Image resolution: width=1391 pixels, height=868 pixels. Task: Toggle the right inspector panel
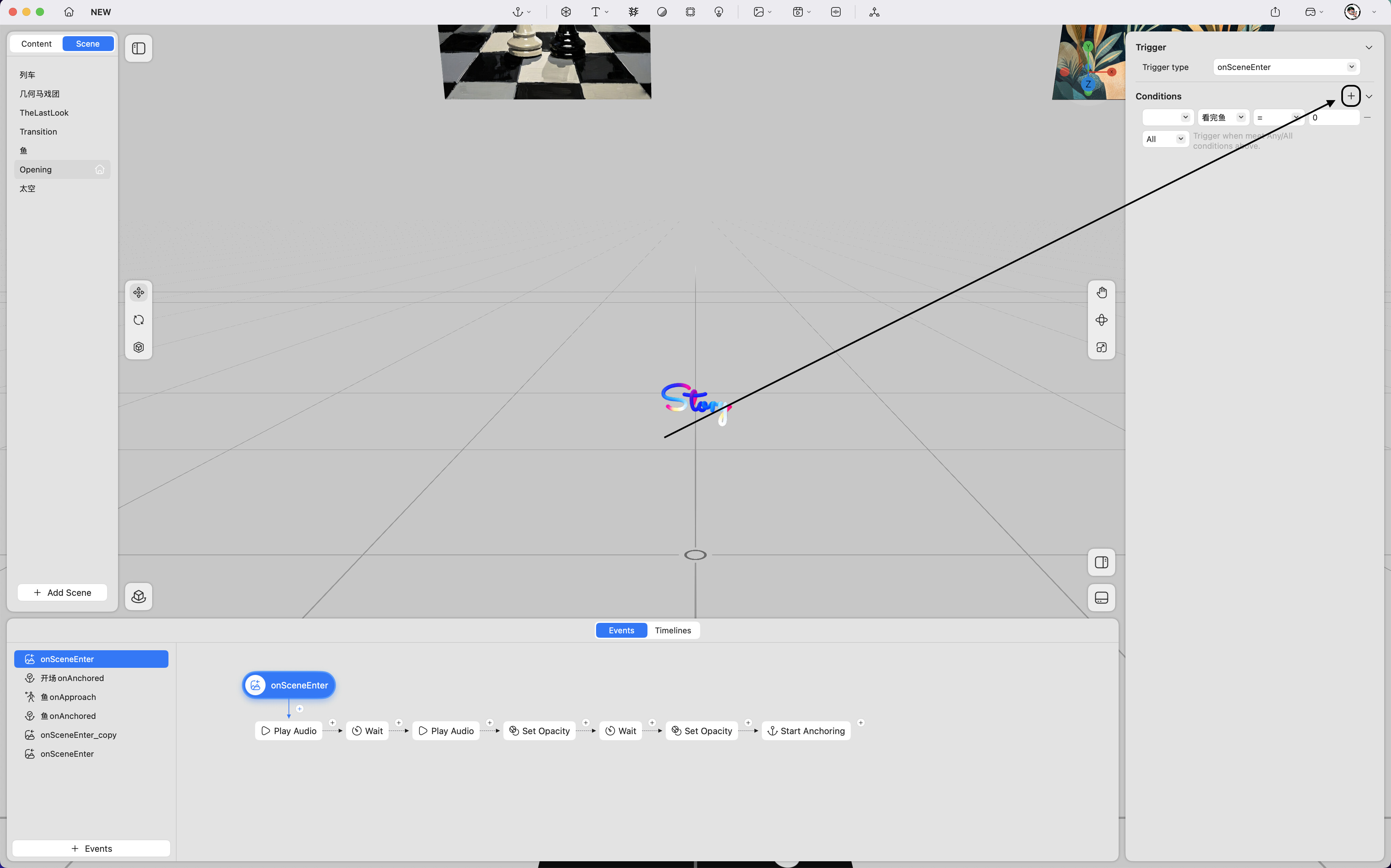coord(1101,563)
